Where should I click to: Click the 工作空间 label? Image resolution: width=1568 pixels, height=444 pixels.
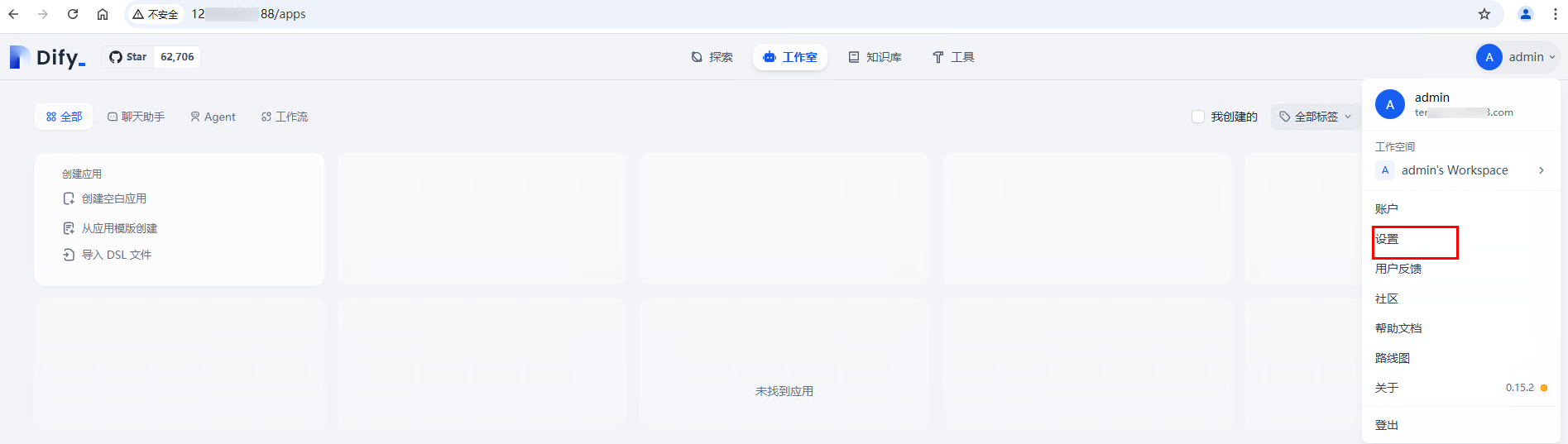[x=1395, y=146]
